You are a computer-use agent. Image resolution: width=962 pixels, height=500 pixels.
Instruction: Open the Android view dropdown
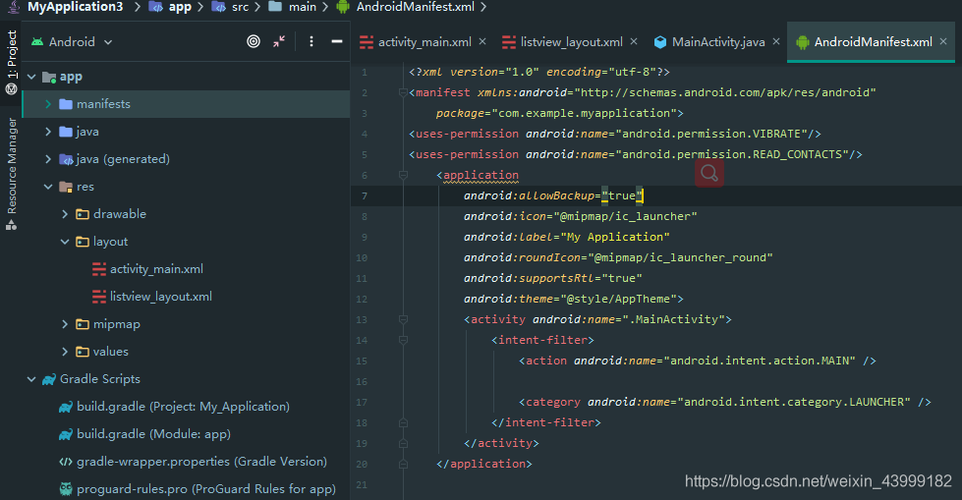point(72,42)
